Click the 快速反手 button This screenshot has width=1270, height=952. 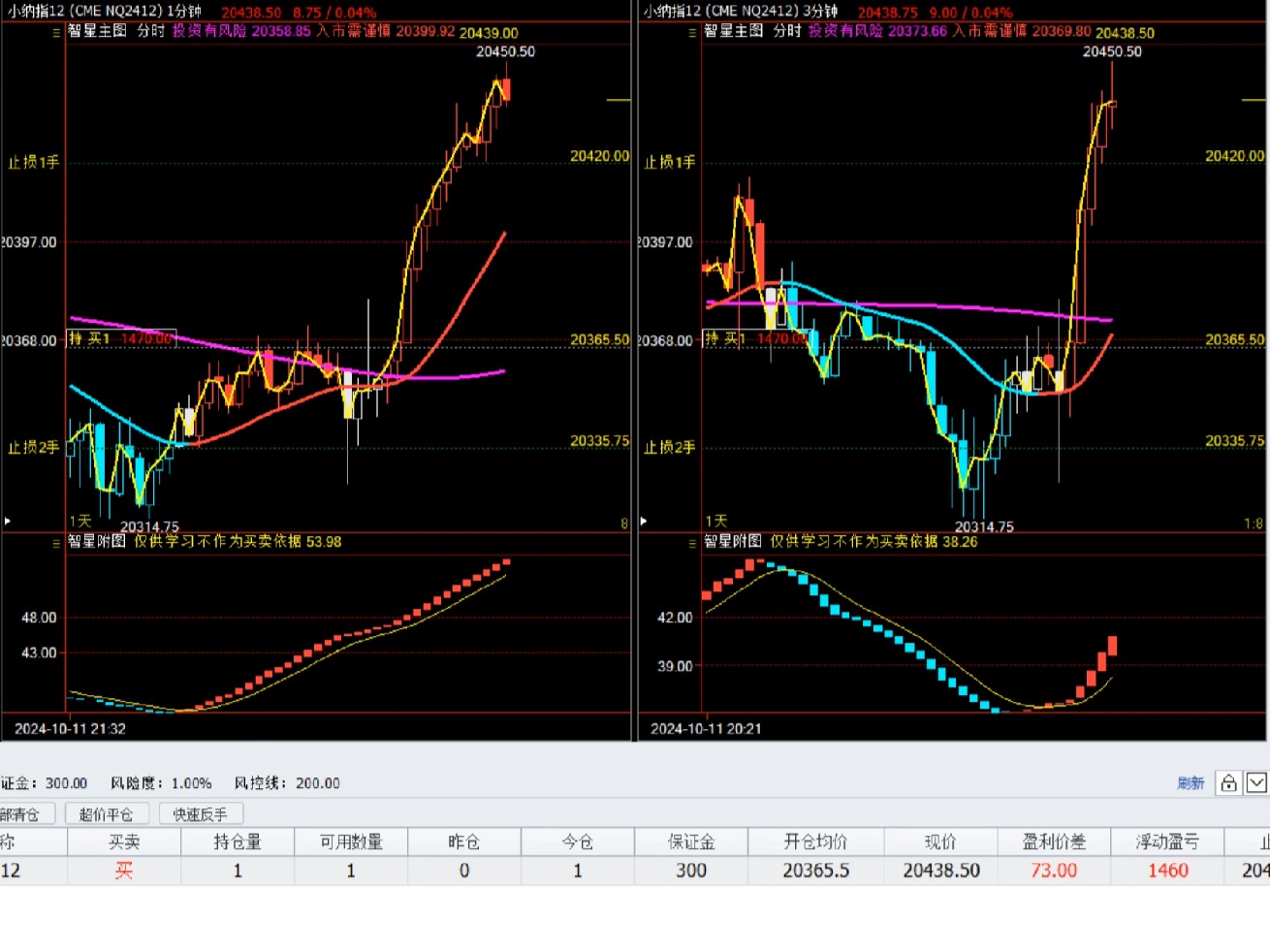[x=200, y=814]
